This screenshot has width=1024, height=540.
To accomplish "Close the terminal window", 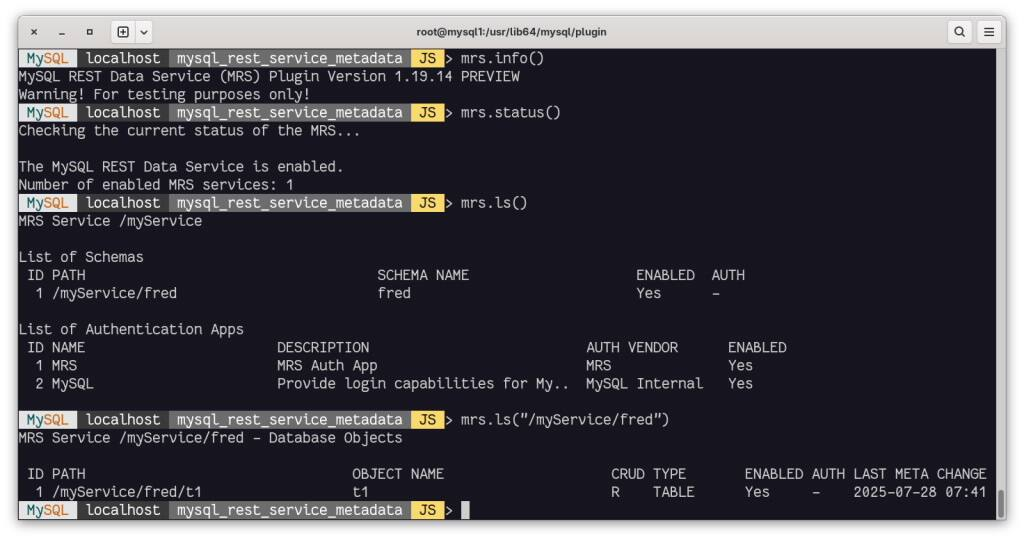I will tap(34, 31).
